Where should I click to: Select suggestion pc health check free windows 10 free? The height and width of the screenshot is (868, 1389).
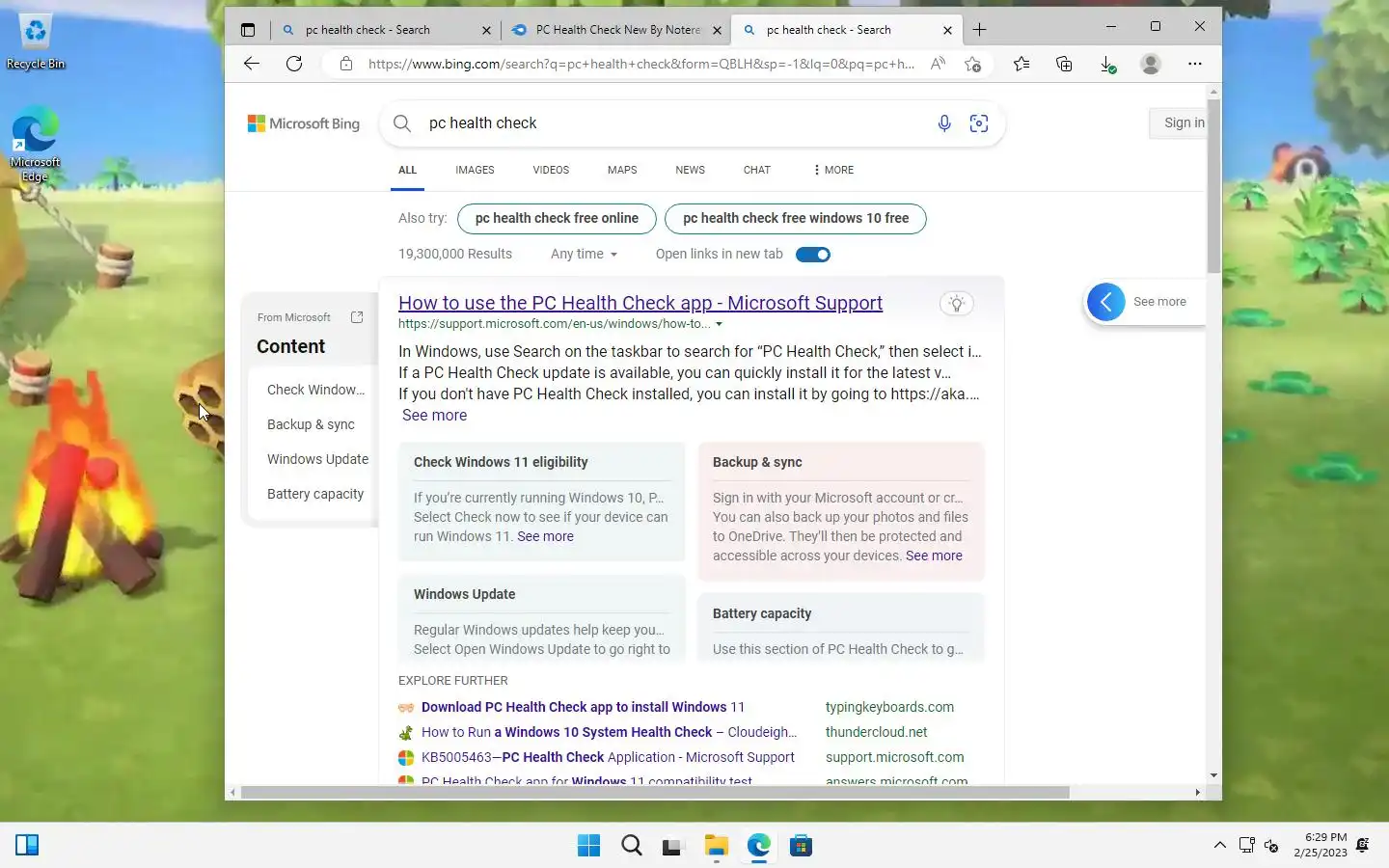pos(796,219)
